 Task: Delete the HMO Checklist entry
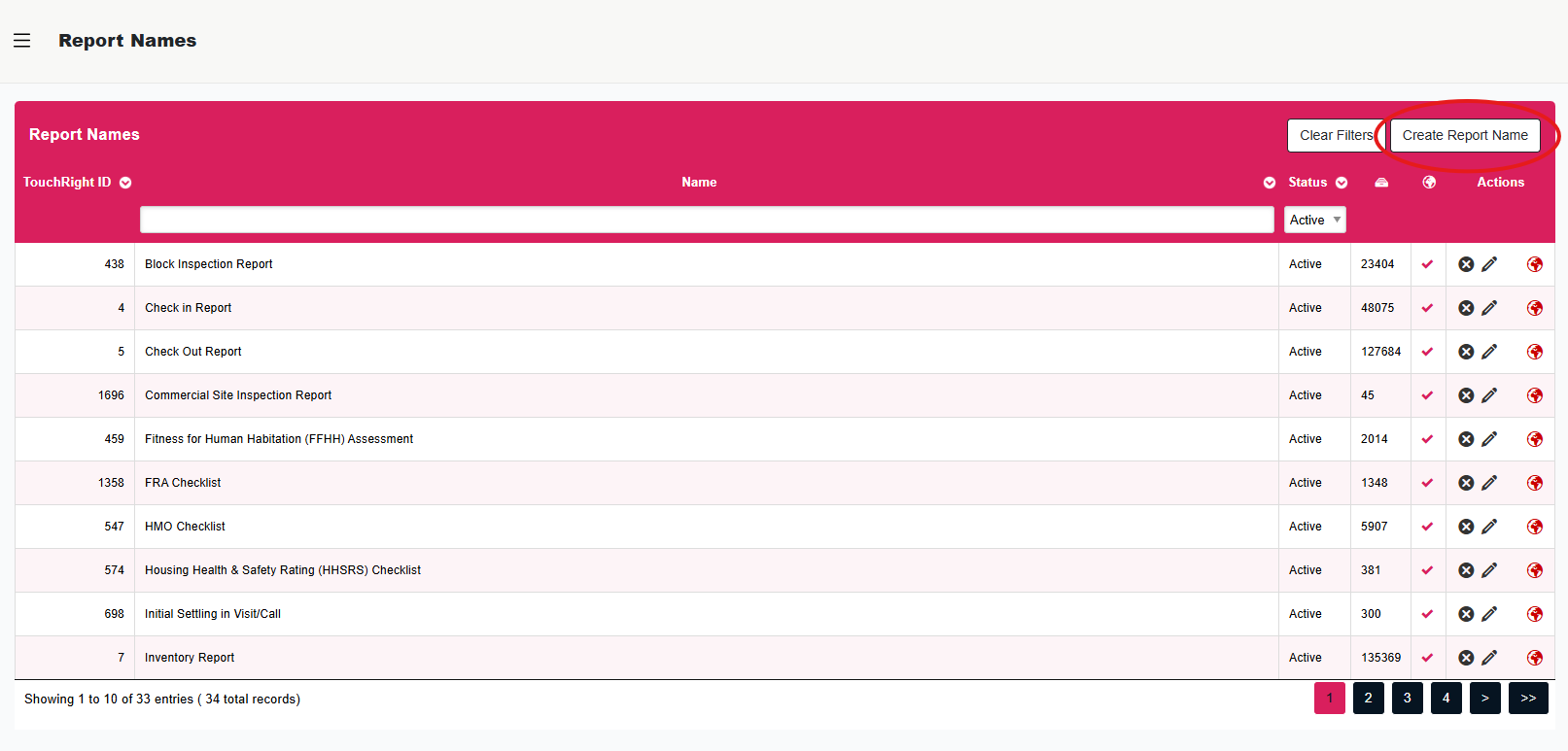(x=1466, y=527)
